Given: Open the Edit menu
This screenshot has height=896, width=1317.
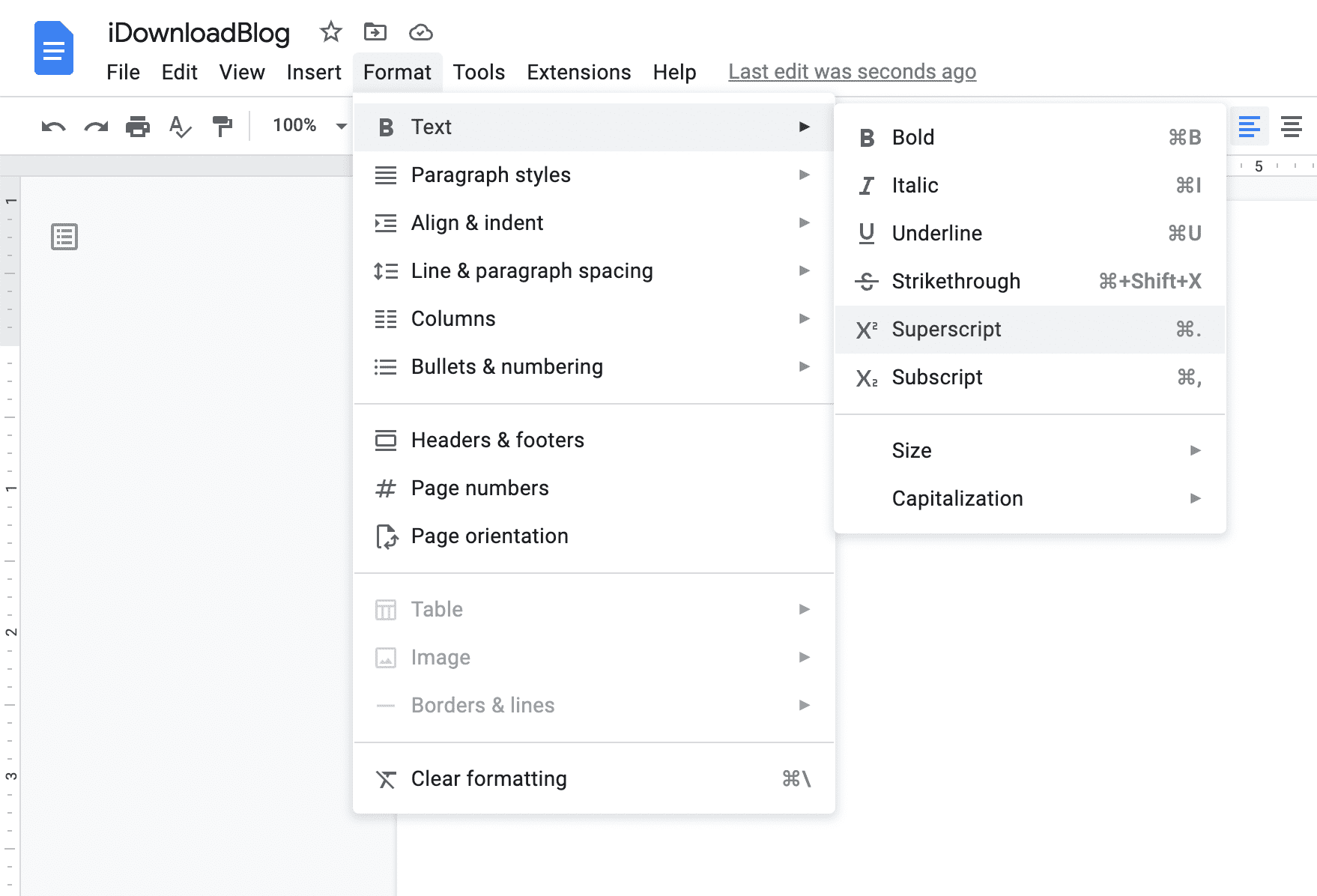Looking at the screenshot, I should pyautogui.click(x=180, y=72).
